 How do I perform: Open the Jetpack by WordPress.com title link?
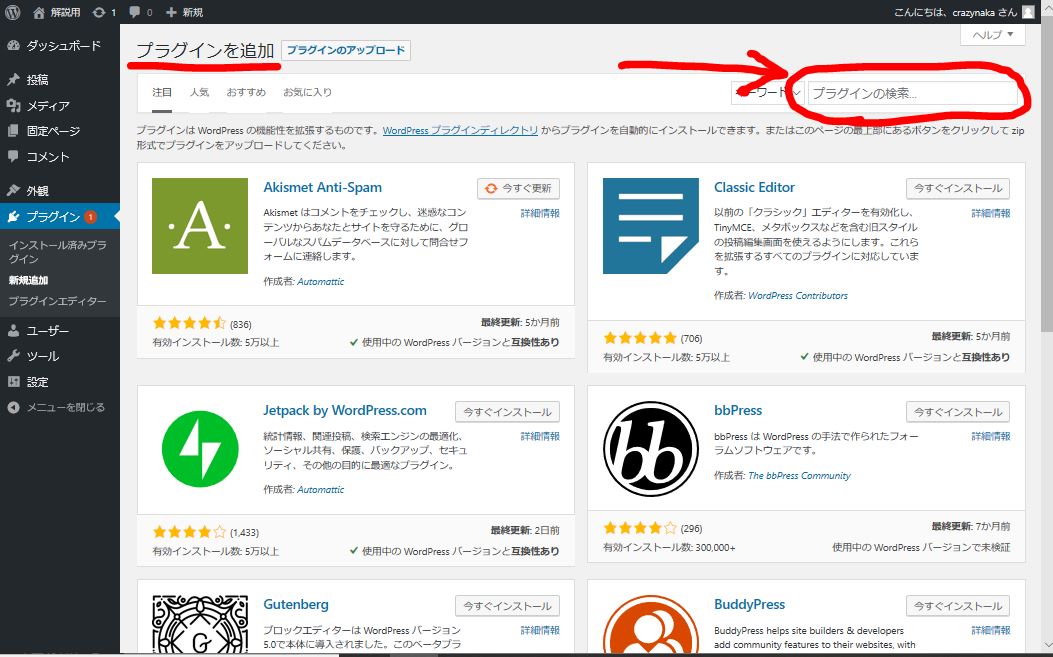tap(345, 410)
